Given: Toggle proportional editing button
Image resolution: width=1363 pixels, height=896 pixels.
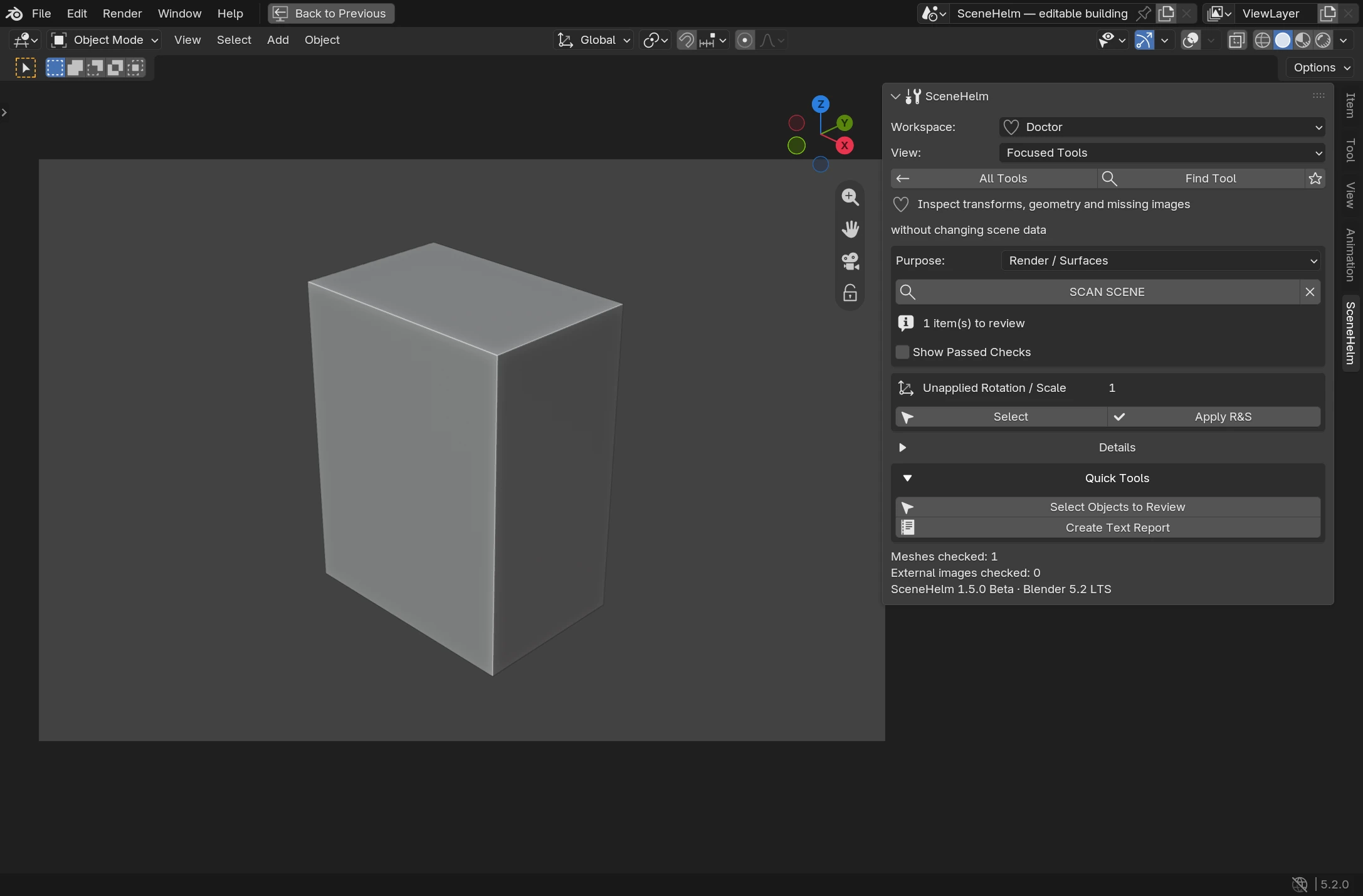Looking at the screenshot, I should tap(745, 40).
